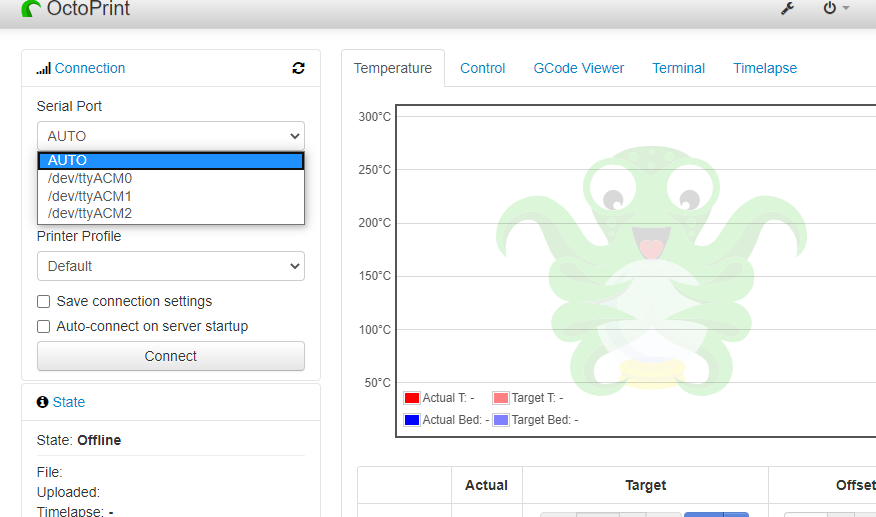Open the Printer Profile dropdown

pos(171,266)
